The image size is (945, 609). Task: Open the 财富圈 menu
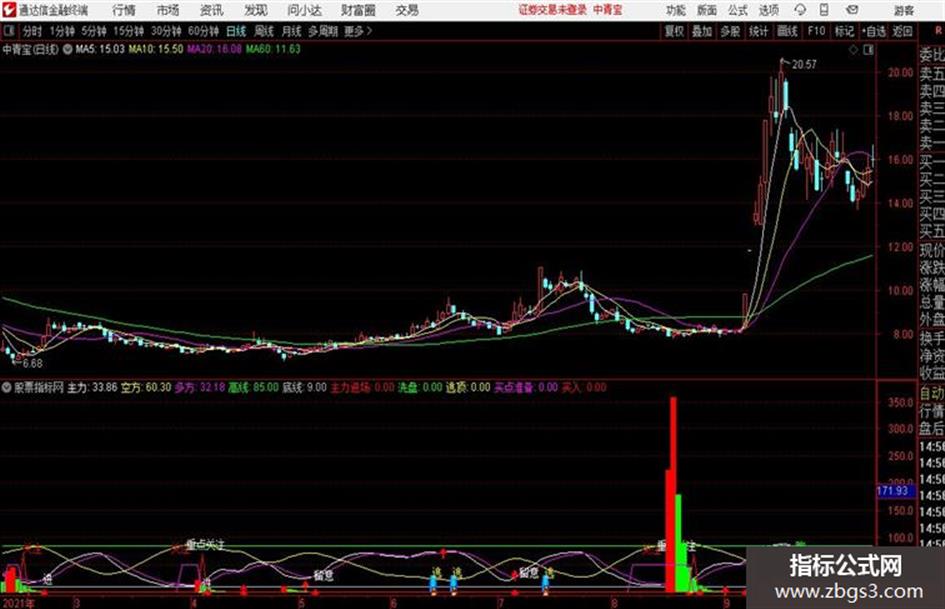[358, 10]
